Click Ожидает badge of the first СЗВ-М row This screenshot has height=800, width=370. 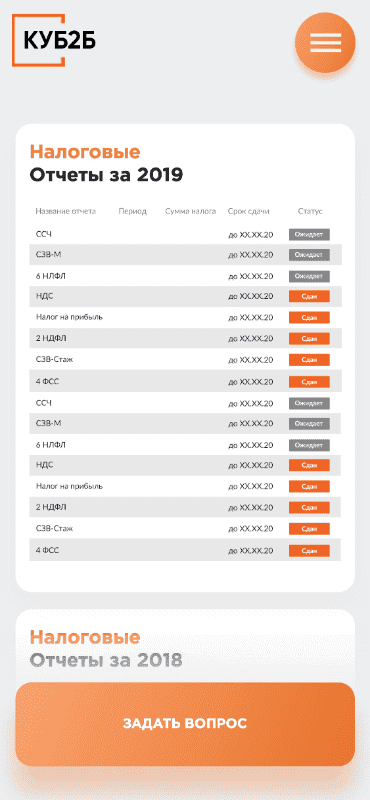coord(309,255)
